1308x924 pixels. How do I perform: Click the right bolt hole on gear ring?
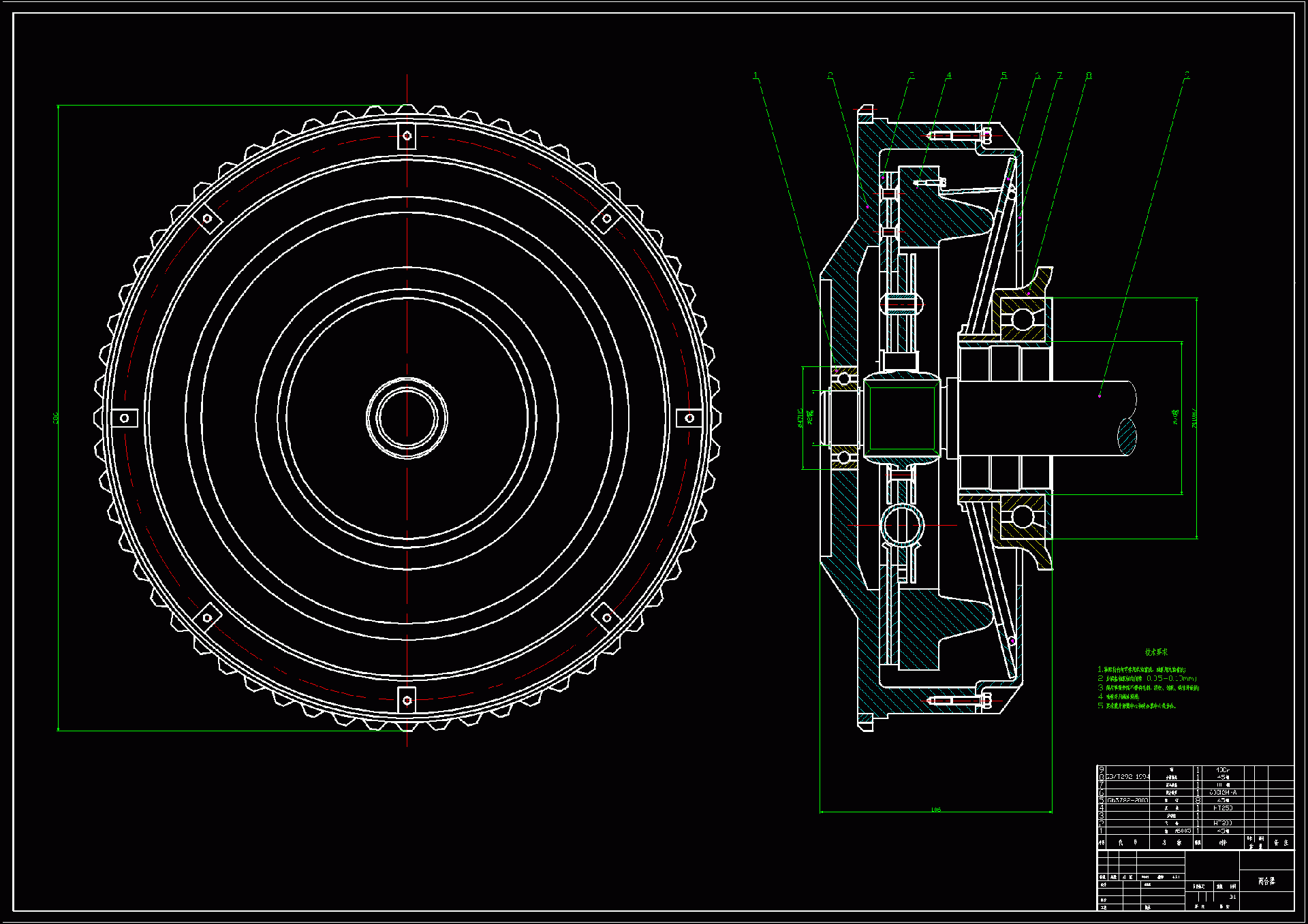point(689,418)
